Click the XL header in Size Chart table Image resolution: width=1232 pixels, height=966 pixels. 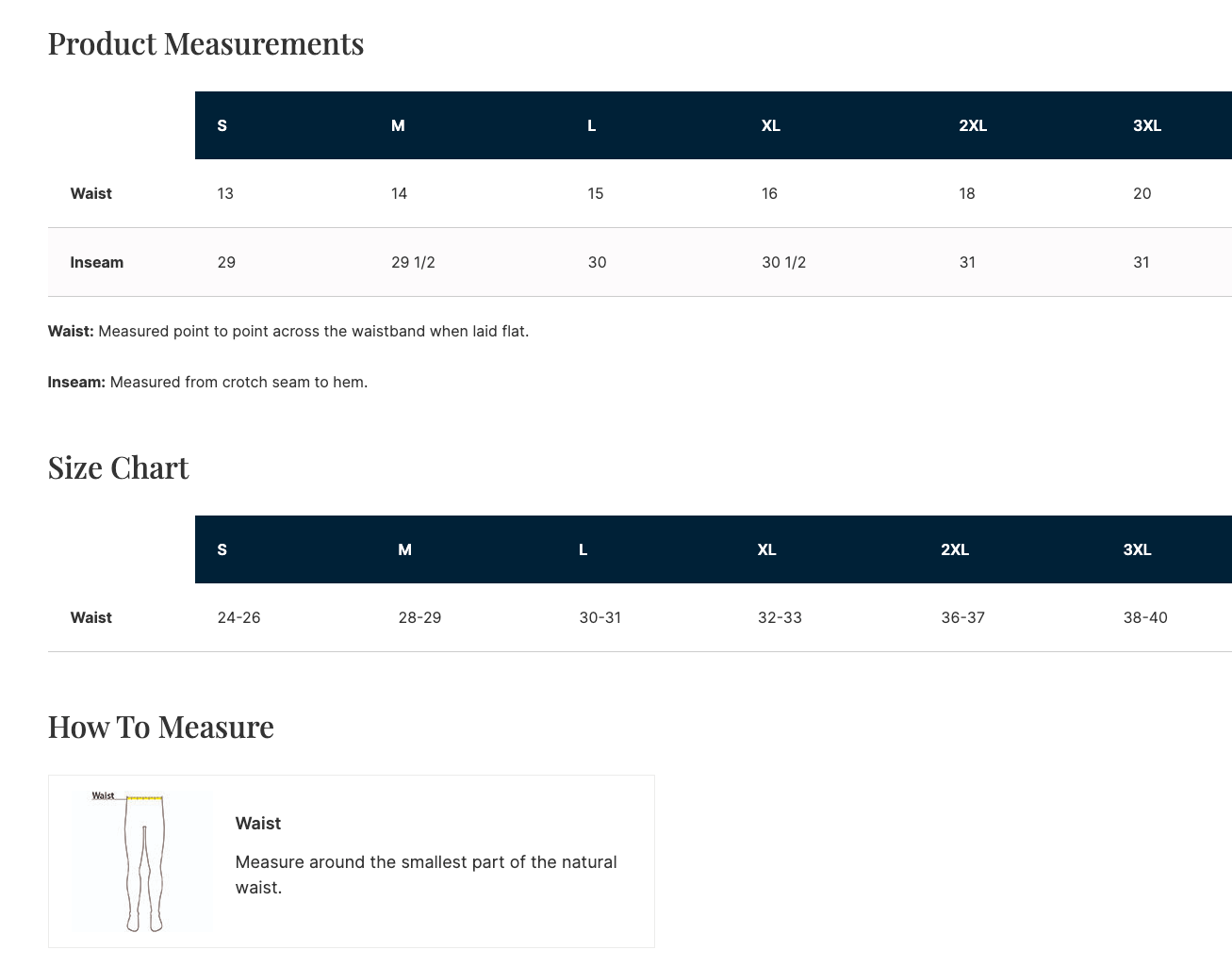tap(766, 550)
